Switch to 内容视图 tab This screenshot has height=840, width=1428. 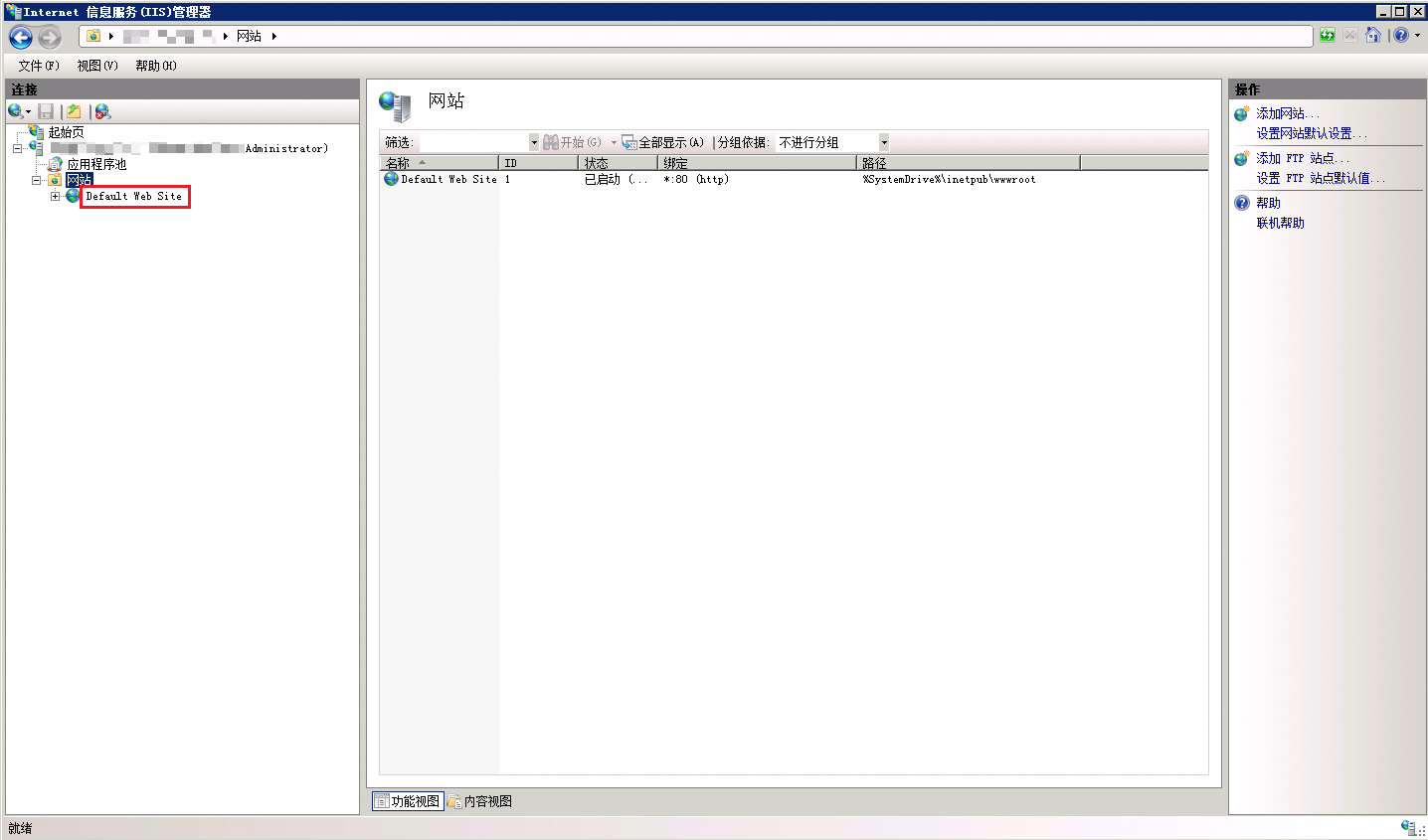point(479,801)
